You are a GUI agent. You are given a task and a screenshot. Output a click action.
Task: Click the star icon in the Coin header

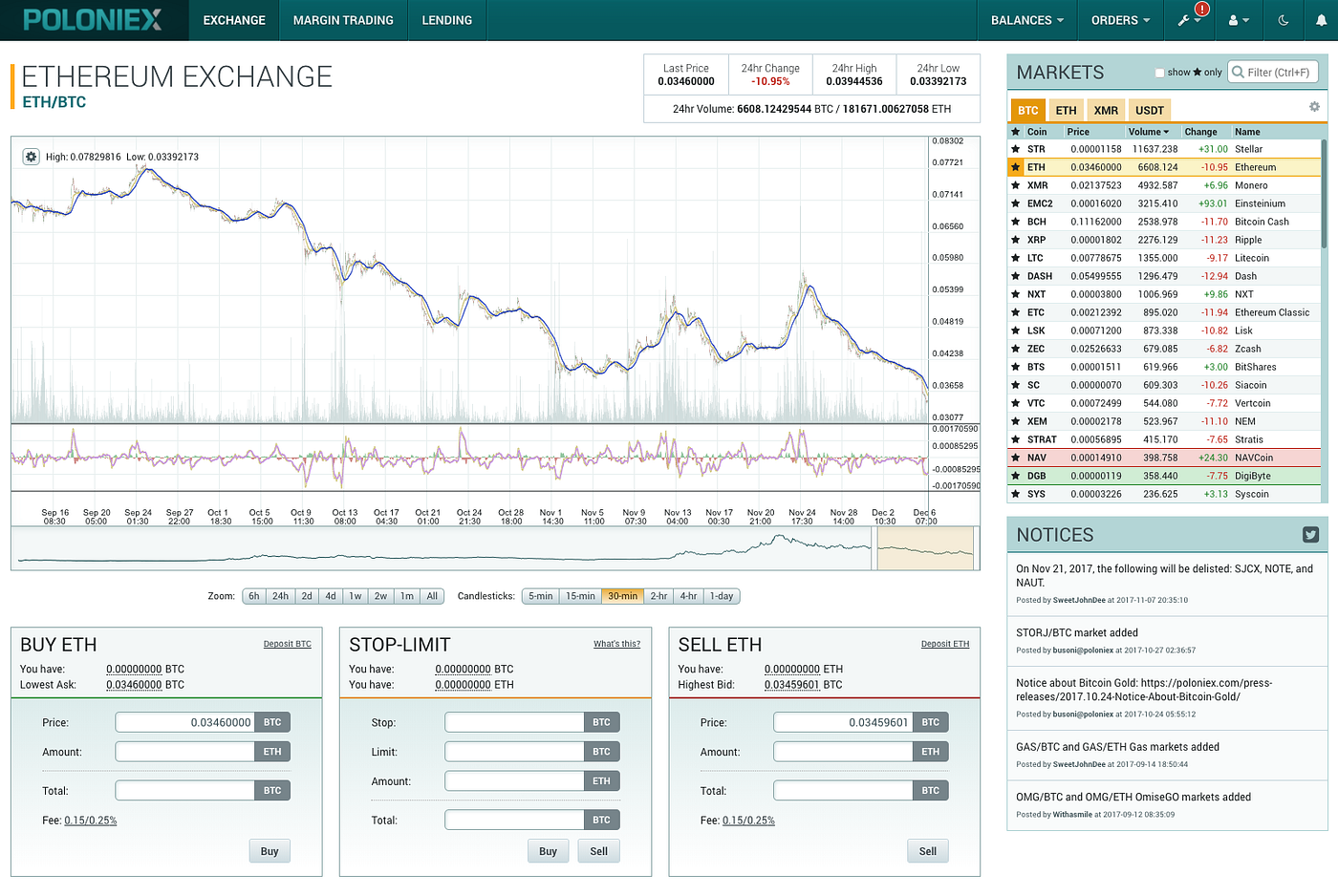1015,132
